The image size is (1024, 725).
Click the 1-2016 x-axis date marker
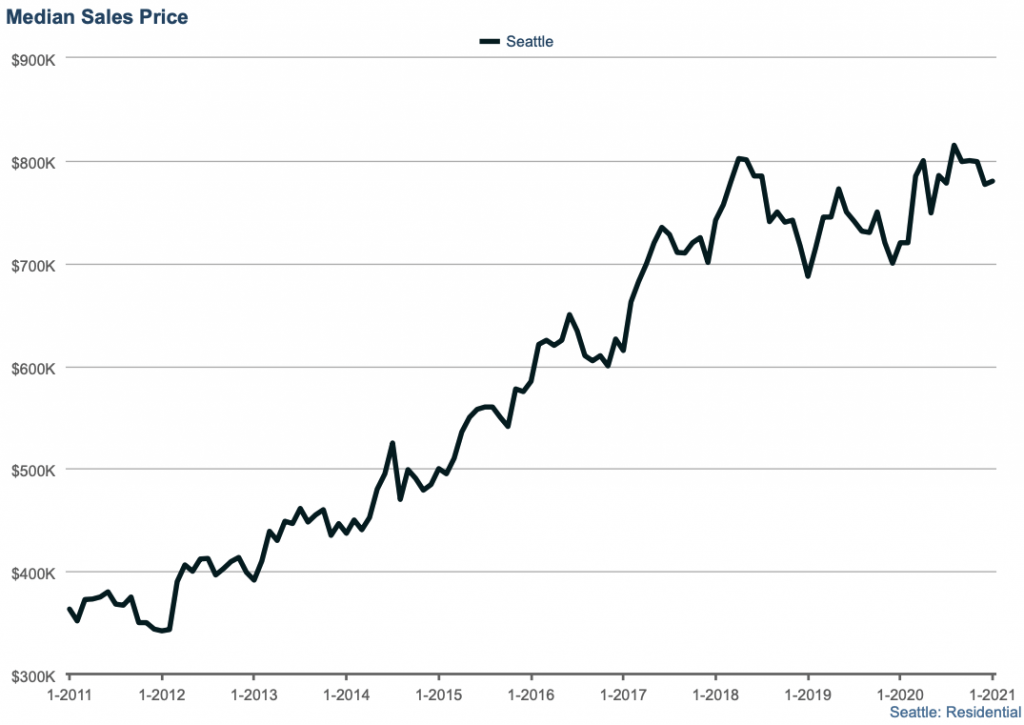click(x=531, y=692)
